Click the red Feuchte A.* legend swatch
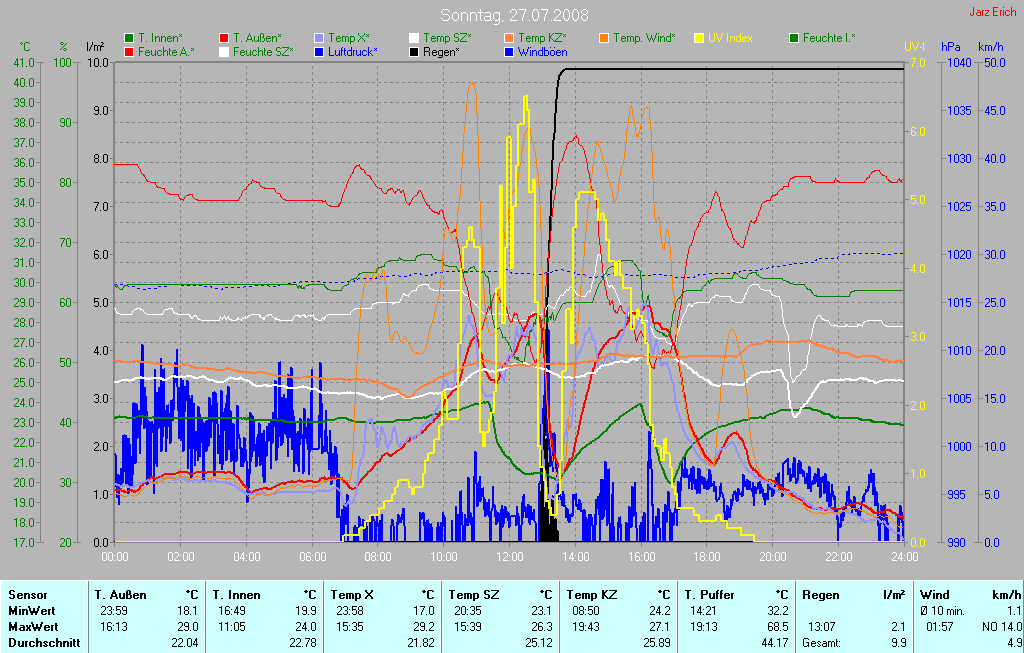The image size is (1024, 653). (129, 52)
